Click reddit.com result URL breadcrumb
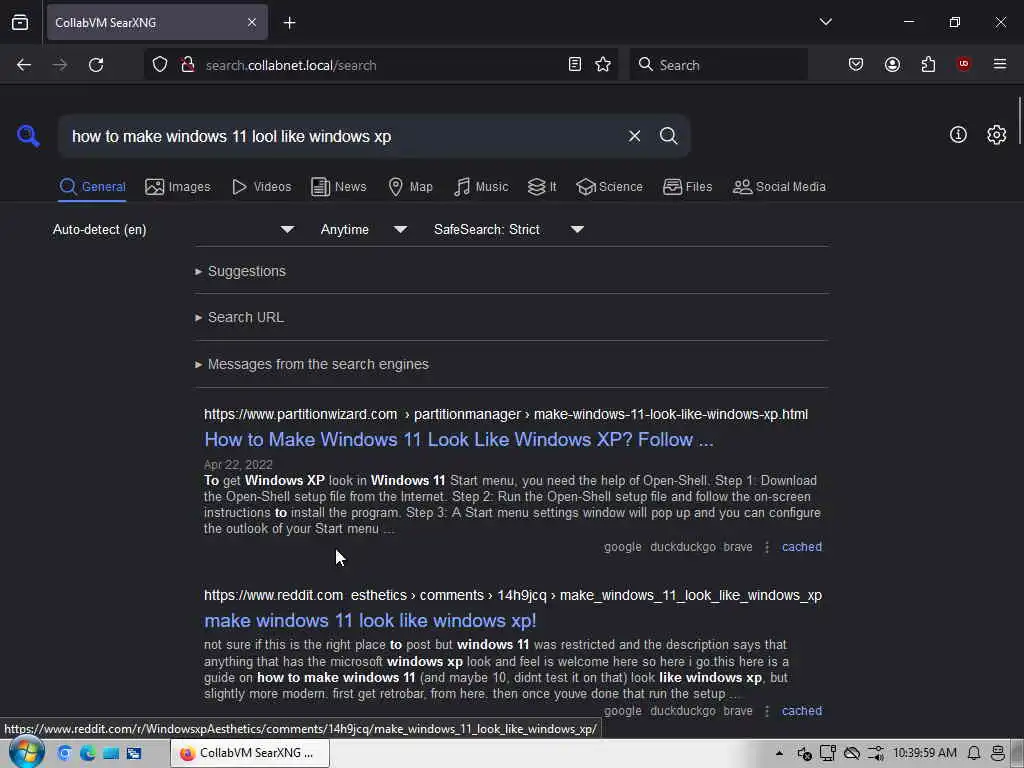Screen dimensions: 1024x768 click(513, 595)
